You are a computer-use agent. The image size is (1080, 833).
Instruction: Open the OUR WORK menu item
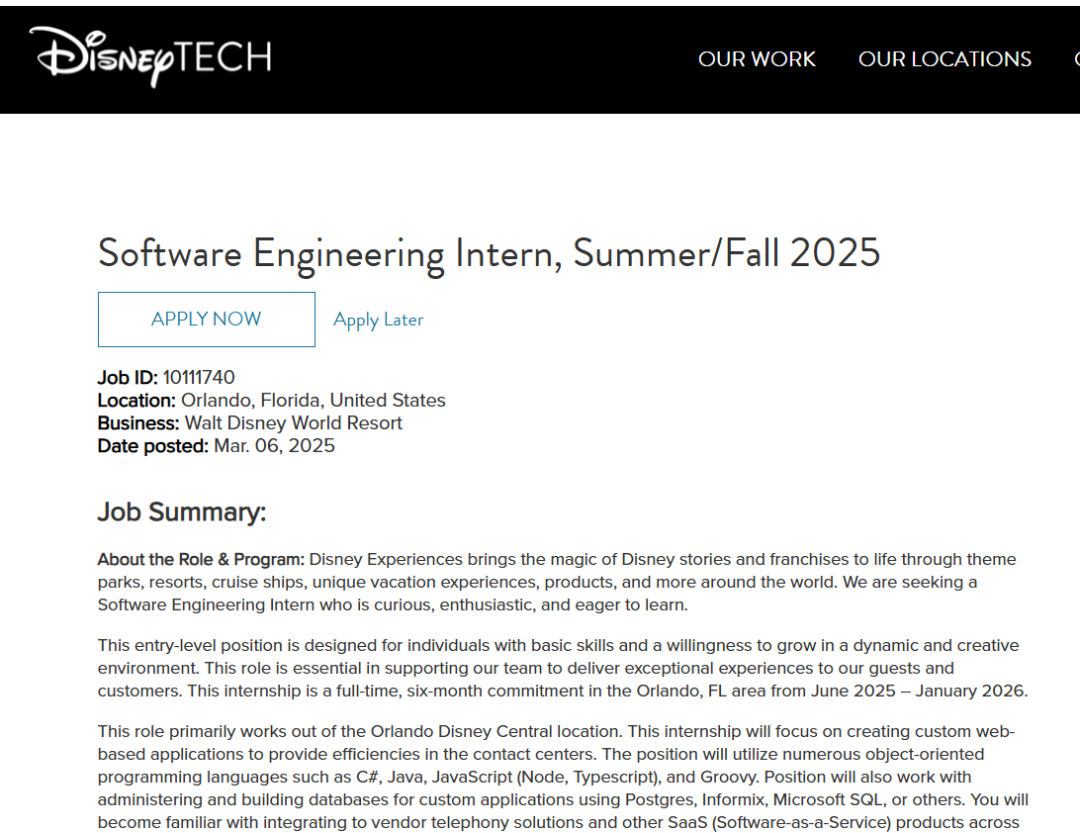[756, 59]
